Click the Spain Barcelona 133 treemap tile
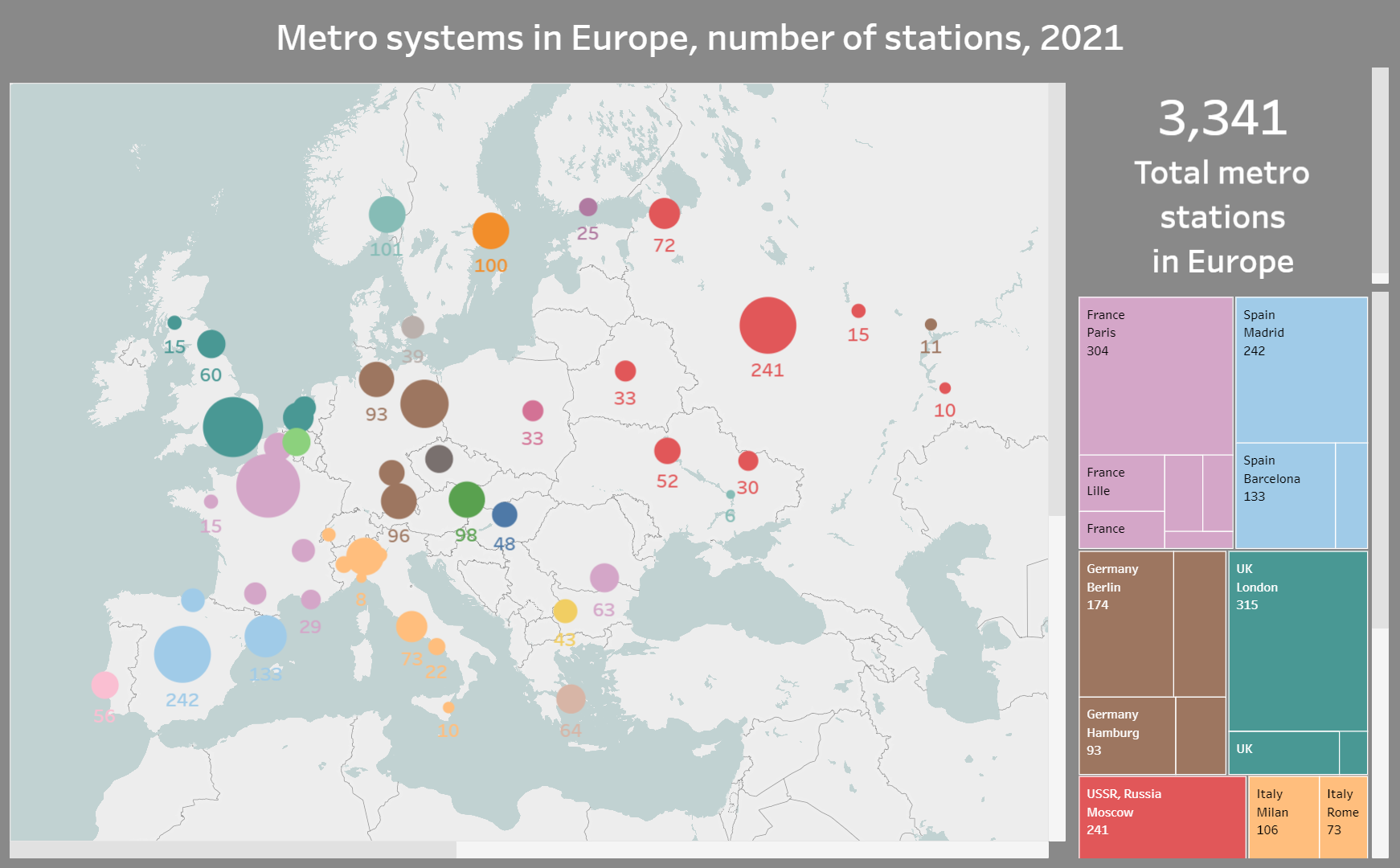Screen dimensions: 1400x868 tap(1285, 496)
